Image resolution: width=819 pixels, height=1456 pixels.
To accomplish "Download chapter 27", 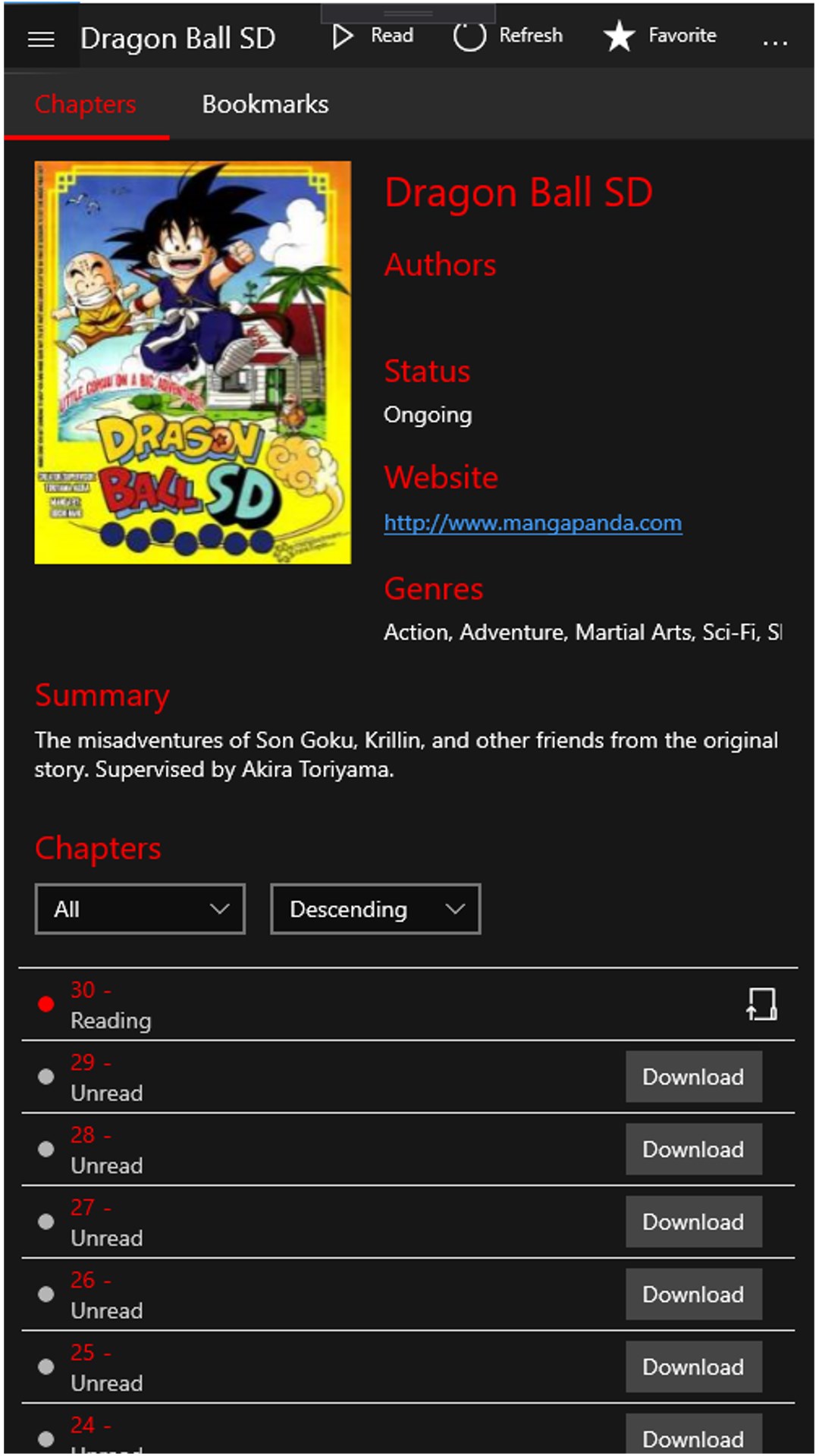I will pos(694,1222).
